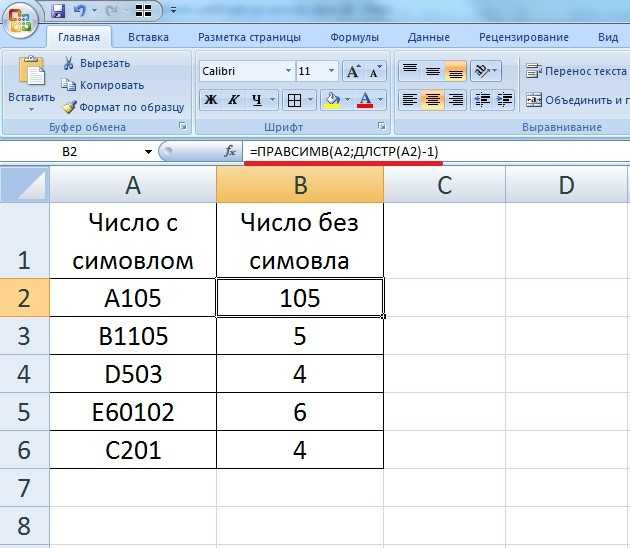Viewport: 630px width, 548px height.
Task: Apply yellow fill color bucket
Action: click(x=333, y=100)
